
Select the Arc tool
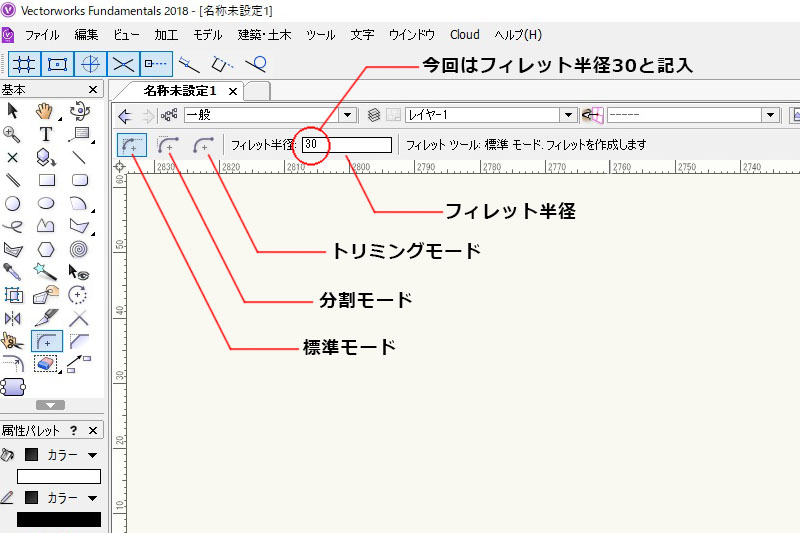pyautogui.click(x=78, y=204)
